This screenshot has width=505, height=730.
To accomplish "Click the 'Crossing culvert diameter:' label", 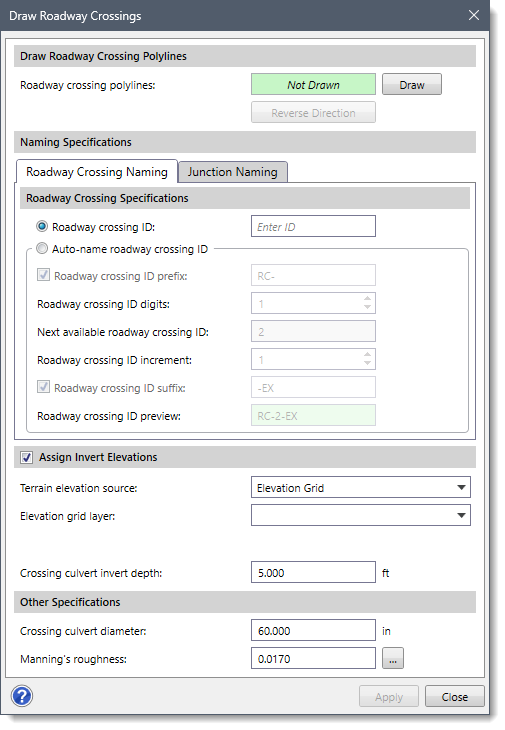I will [x=83, y=631].
